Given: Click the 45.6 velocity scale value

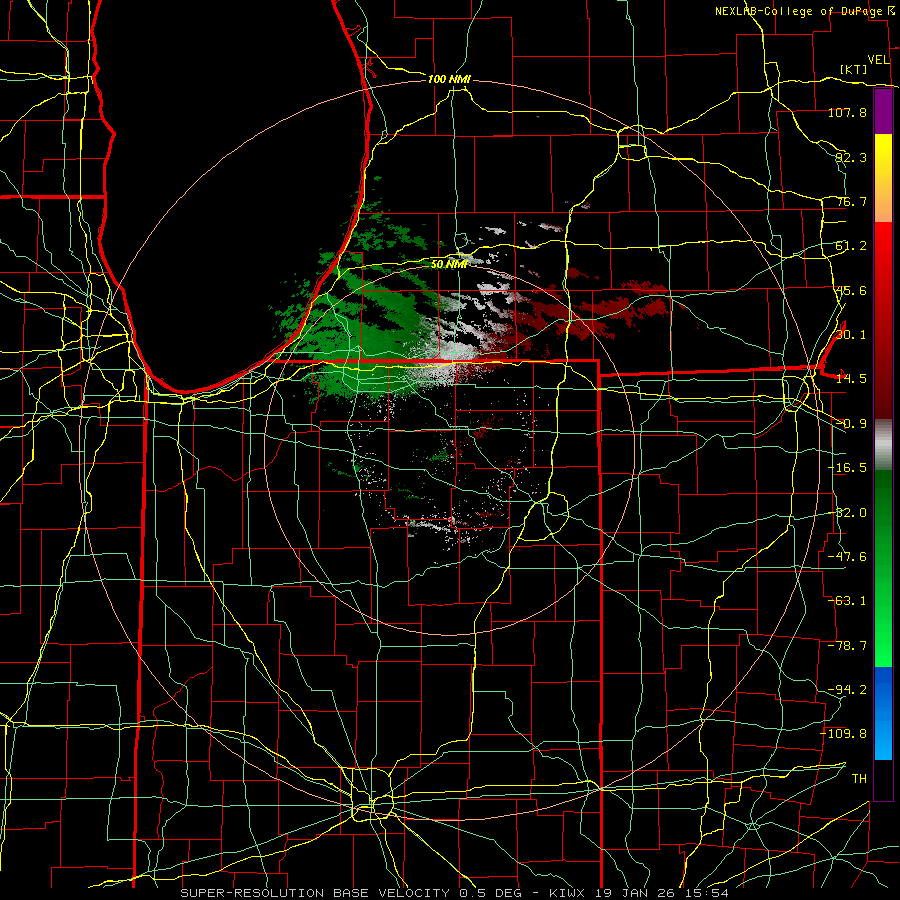Looking at the screenshot, I should [851, 290].
